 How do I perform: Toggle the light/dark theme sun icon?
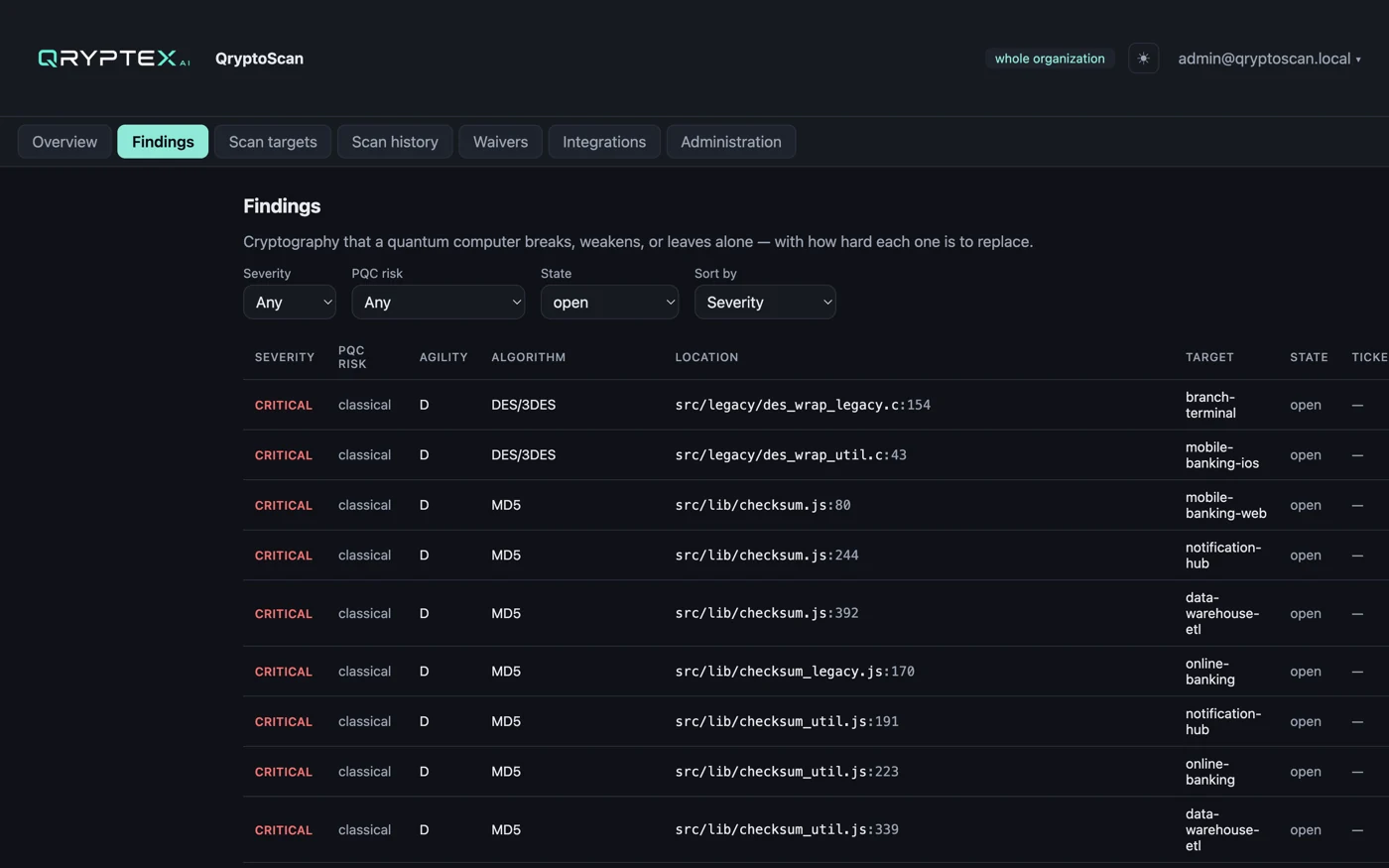click(x=1143, y=59)
